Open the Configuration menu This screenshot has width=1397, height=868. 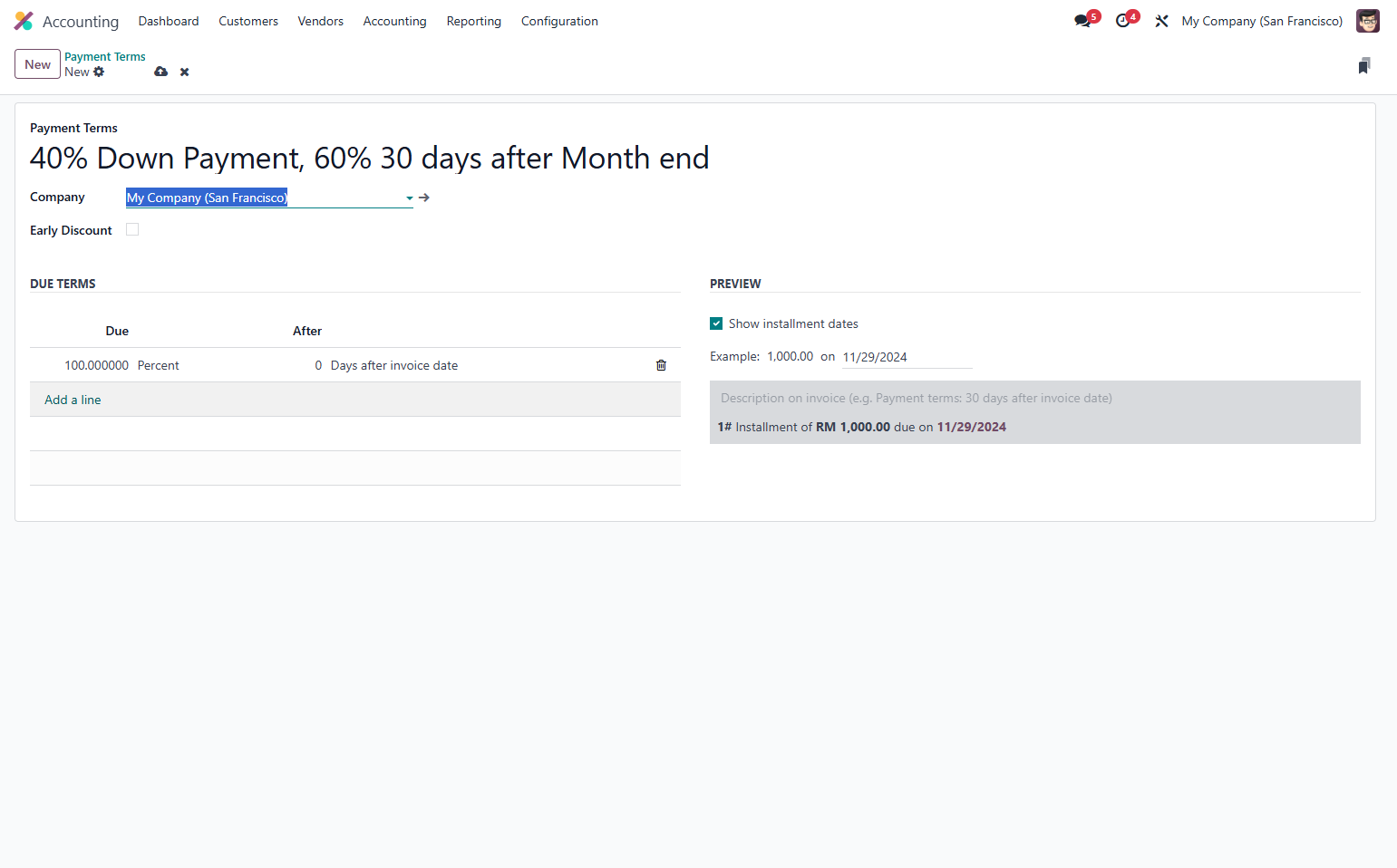coord(559,21)
